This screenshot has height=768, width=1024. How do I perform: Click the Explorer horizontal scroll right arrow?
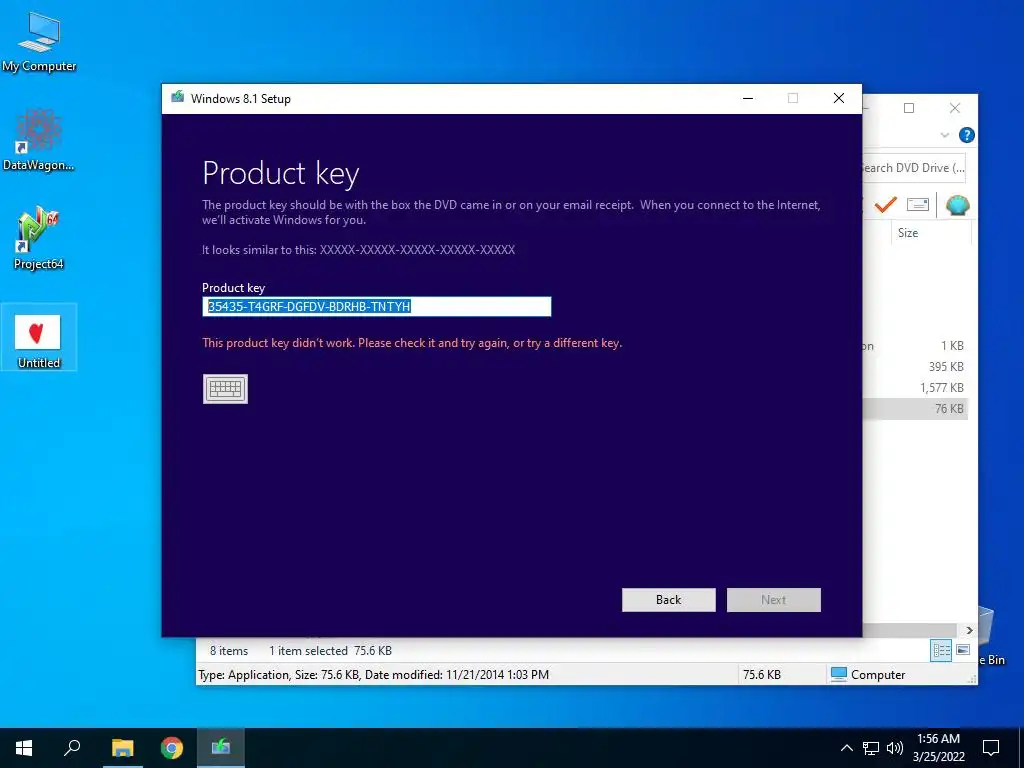(x=969, y=630)
